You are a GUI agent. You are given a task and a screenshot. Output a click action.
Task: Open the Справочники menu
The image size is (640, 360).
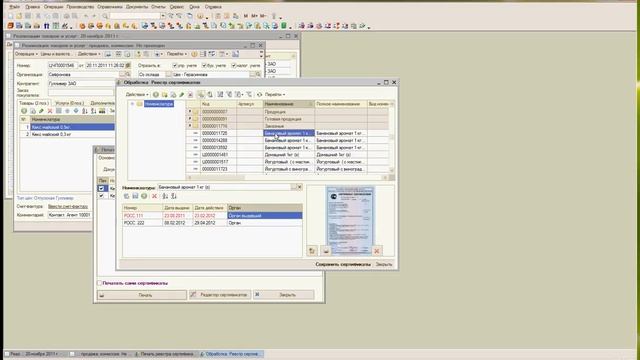109,7
